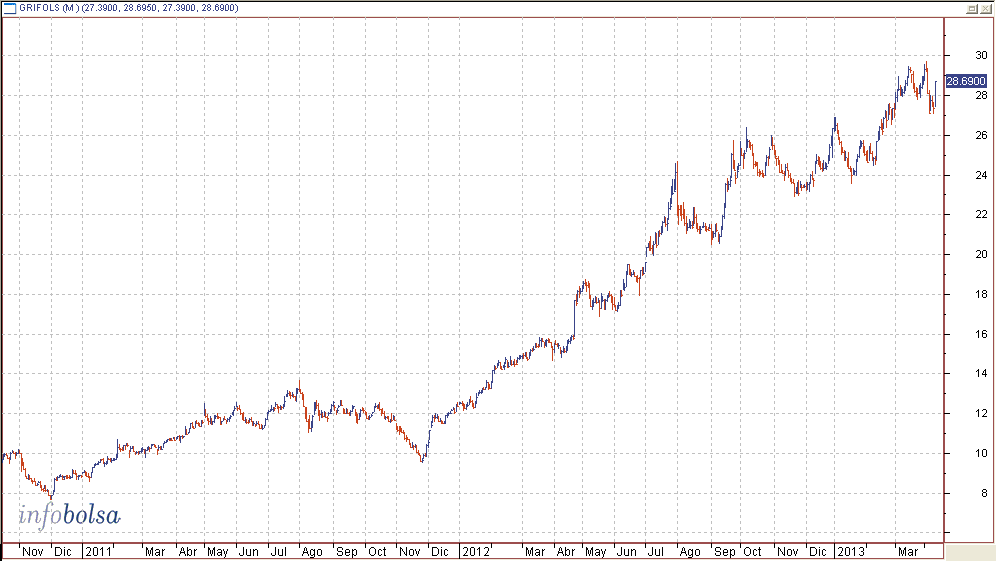Click the 2013 year label on time axis
Image resolution: width=996 pixels, height=561 pixels.
click(851, 551)
